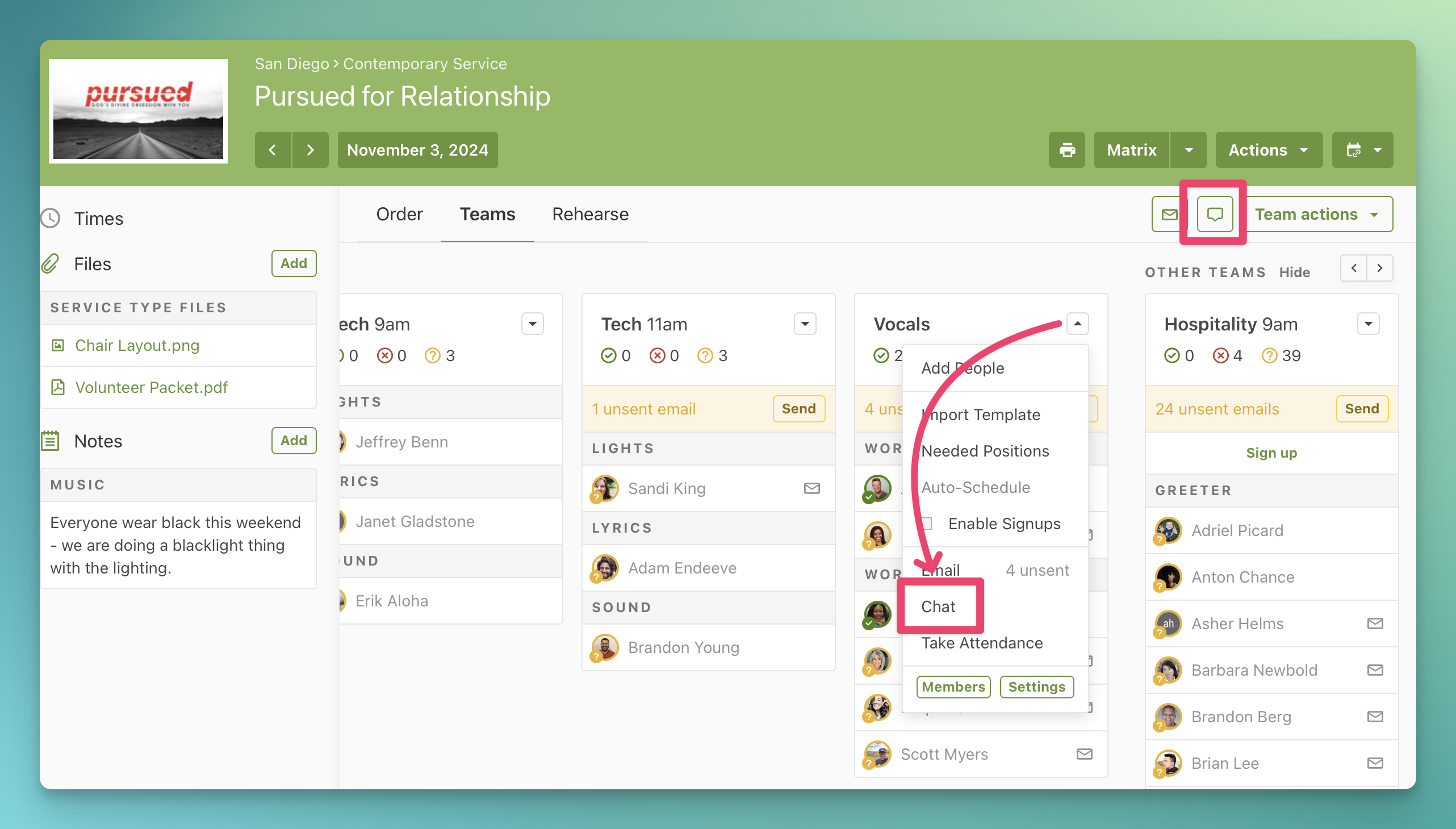Enable the Signups checkbox
1456x829 pixels.
point(927,524)
